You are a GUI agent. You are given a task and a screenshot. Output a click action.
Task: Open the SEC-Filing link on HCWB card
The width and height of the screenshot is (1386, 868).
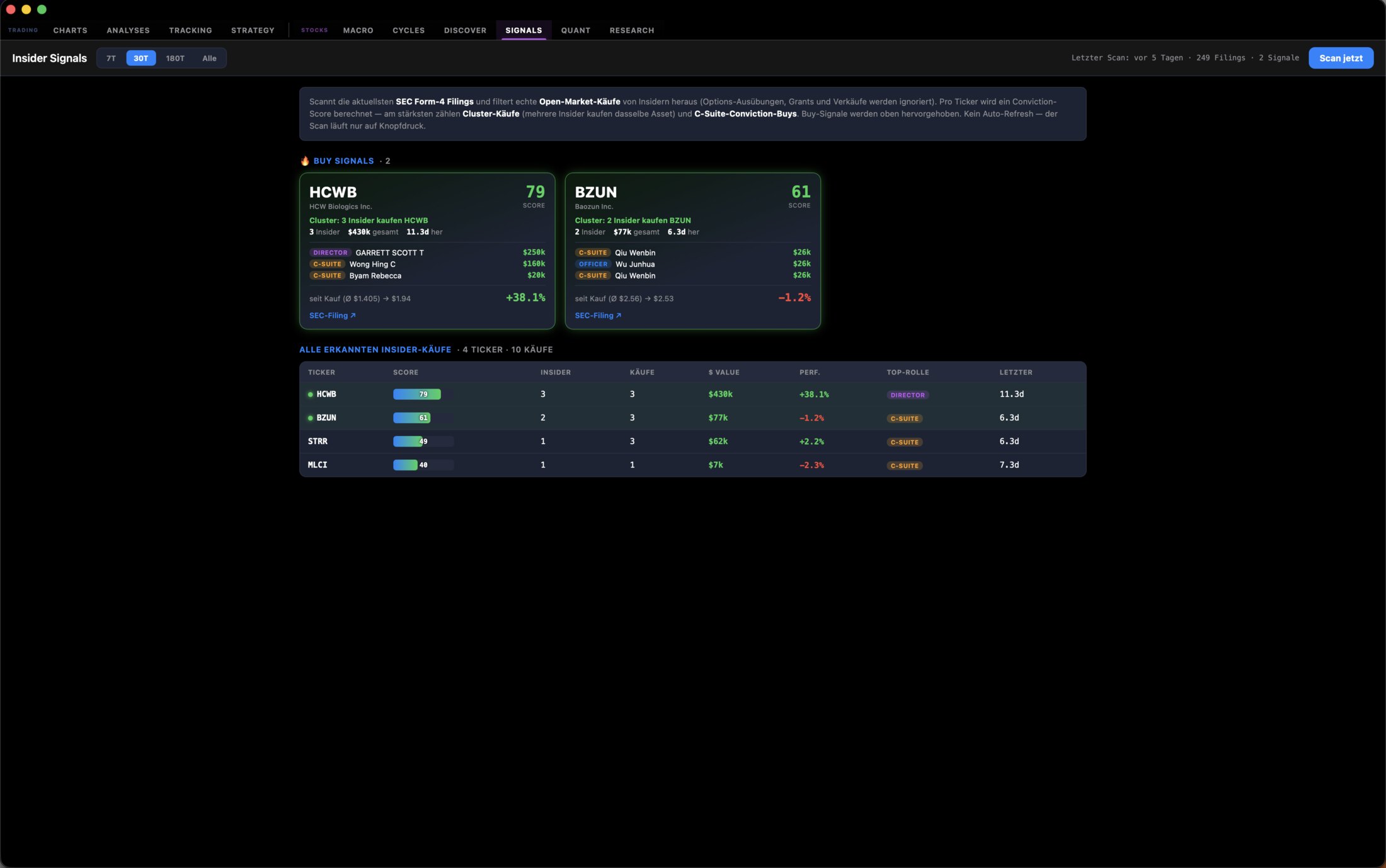[x=333, y=316]
